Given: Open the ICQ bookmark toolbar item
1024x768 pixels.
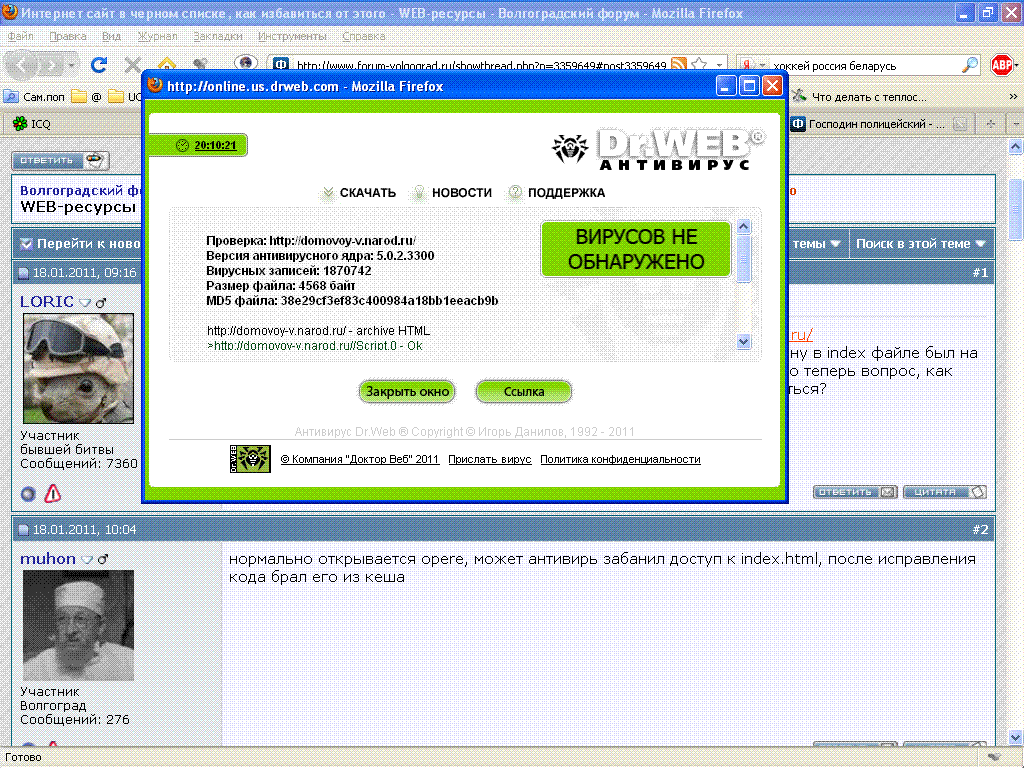Looking at the screenshot, I should click(31, 123).
